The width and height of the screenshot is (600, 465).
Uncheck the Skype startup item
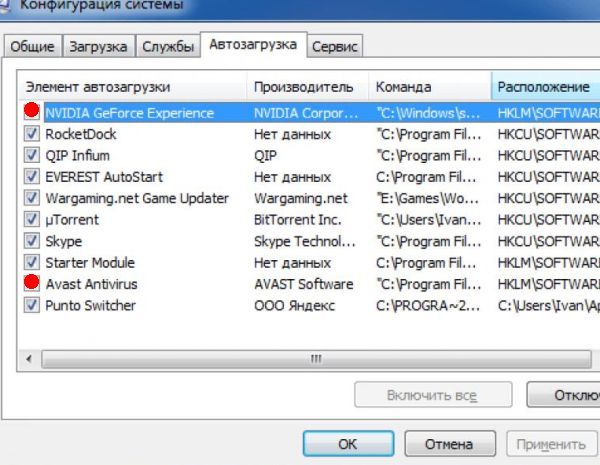pos(31,241)
